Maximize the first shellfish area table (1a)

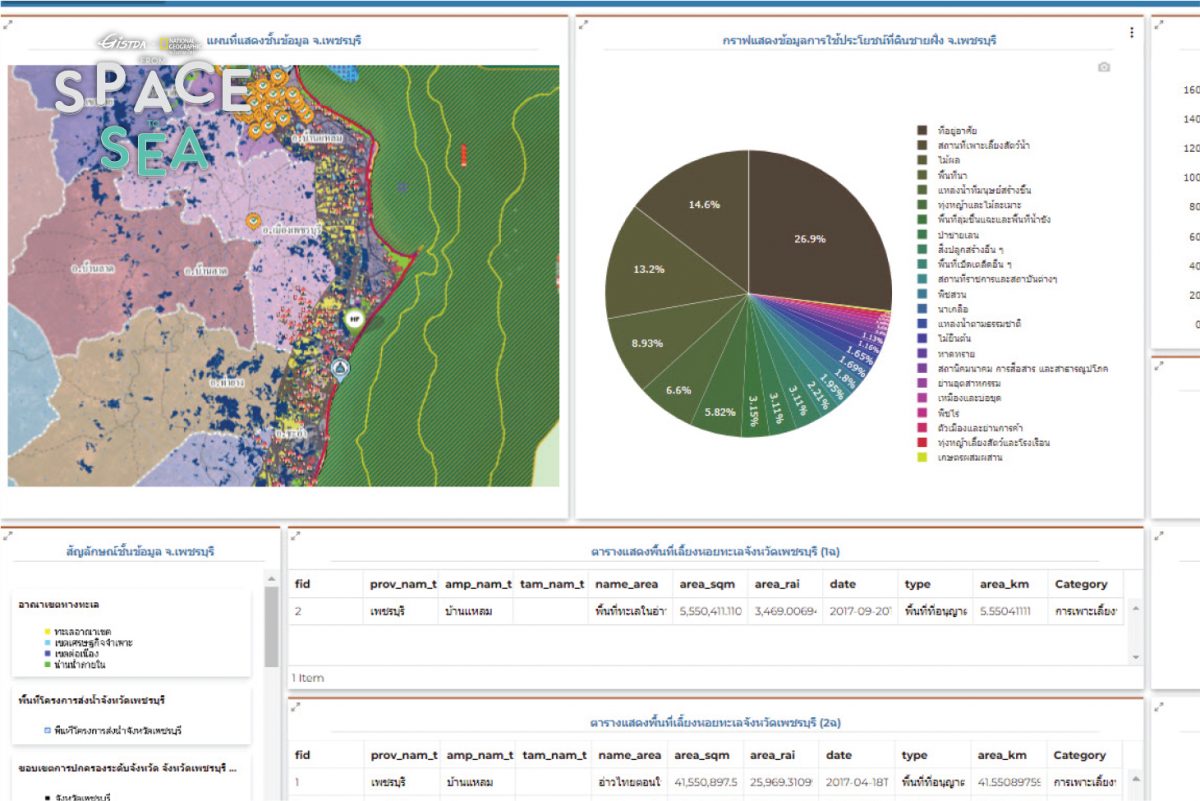click(295, 536)
